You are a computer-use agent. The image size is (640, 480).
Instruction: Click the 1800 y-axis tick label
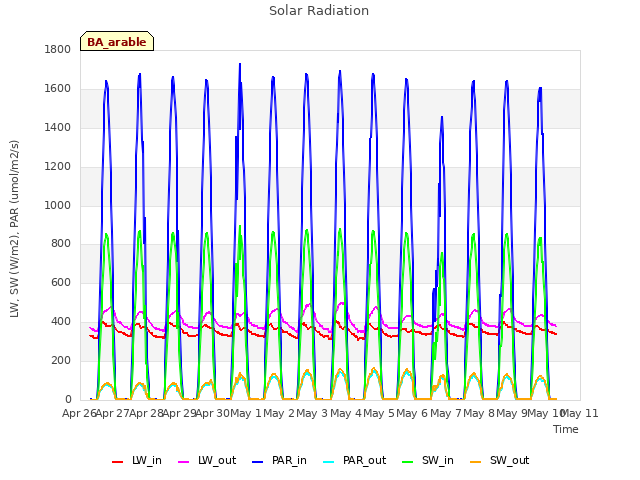click(x=58, y=49)
